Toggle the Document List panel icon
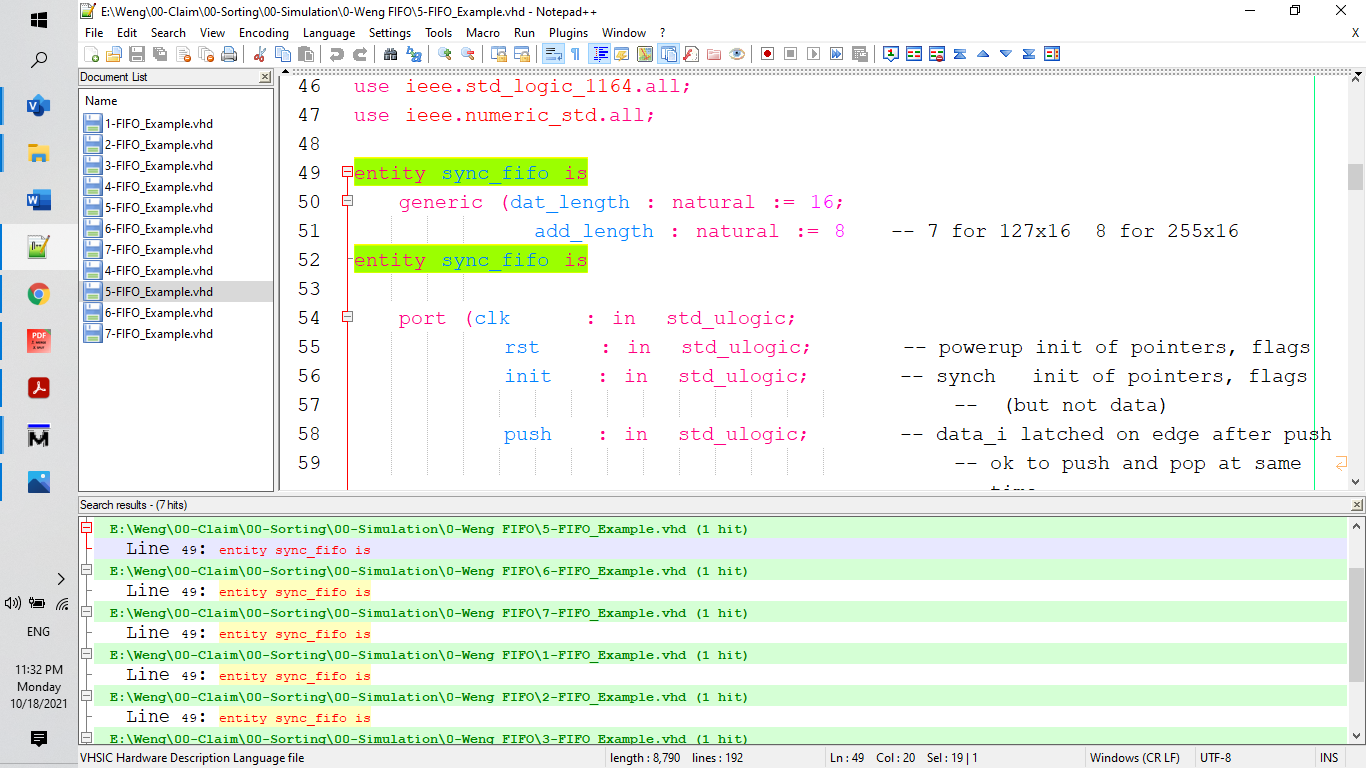1366x768 pixels. pyautogui.click(x=668, y=54)
